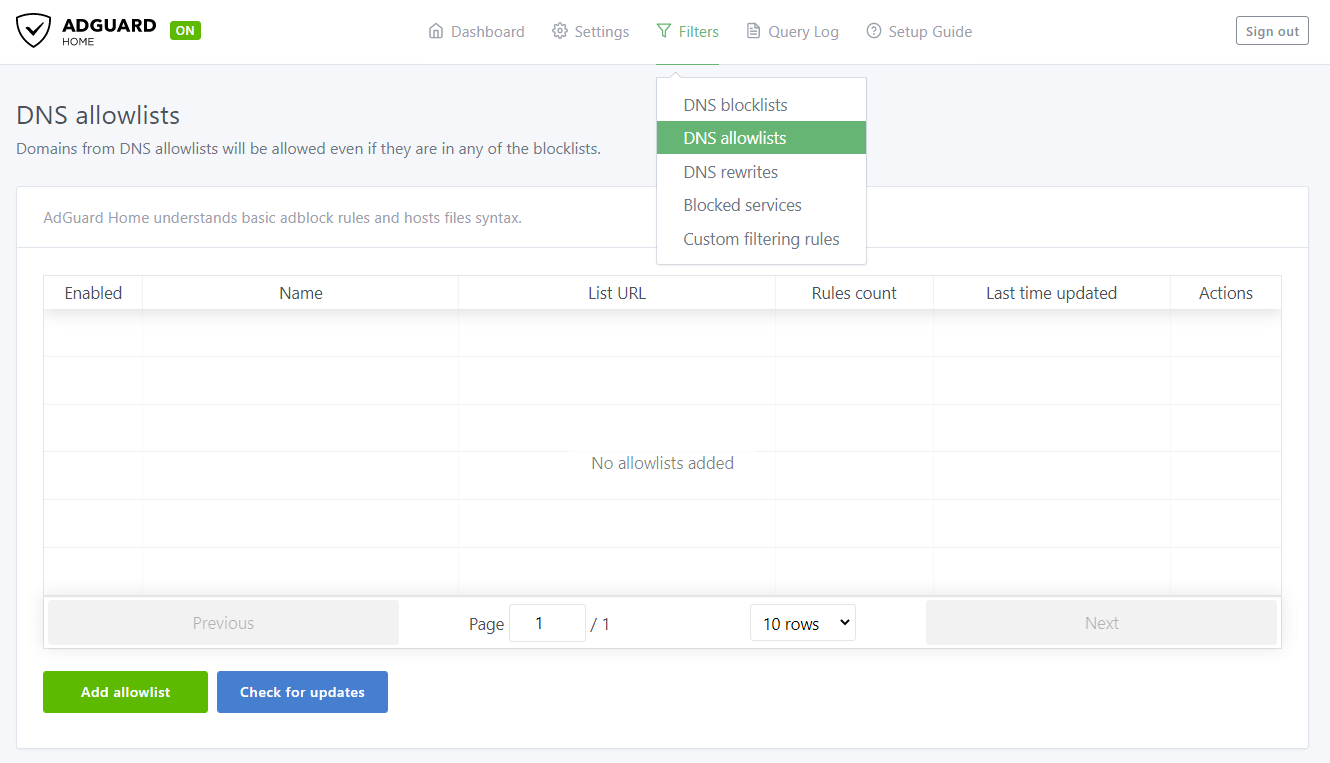Click the Setup Guide question mark icon
This screenshot has width=1330, height=763.
[874, 31]
